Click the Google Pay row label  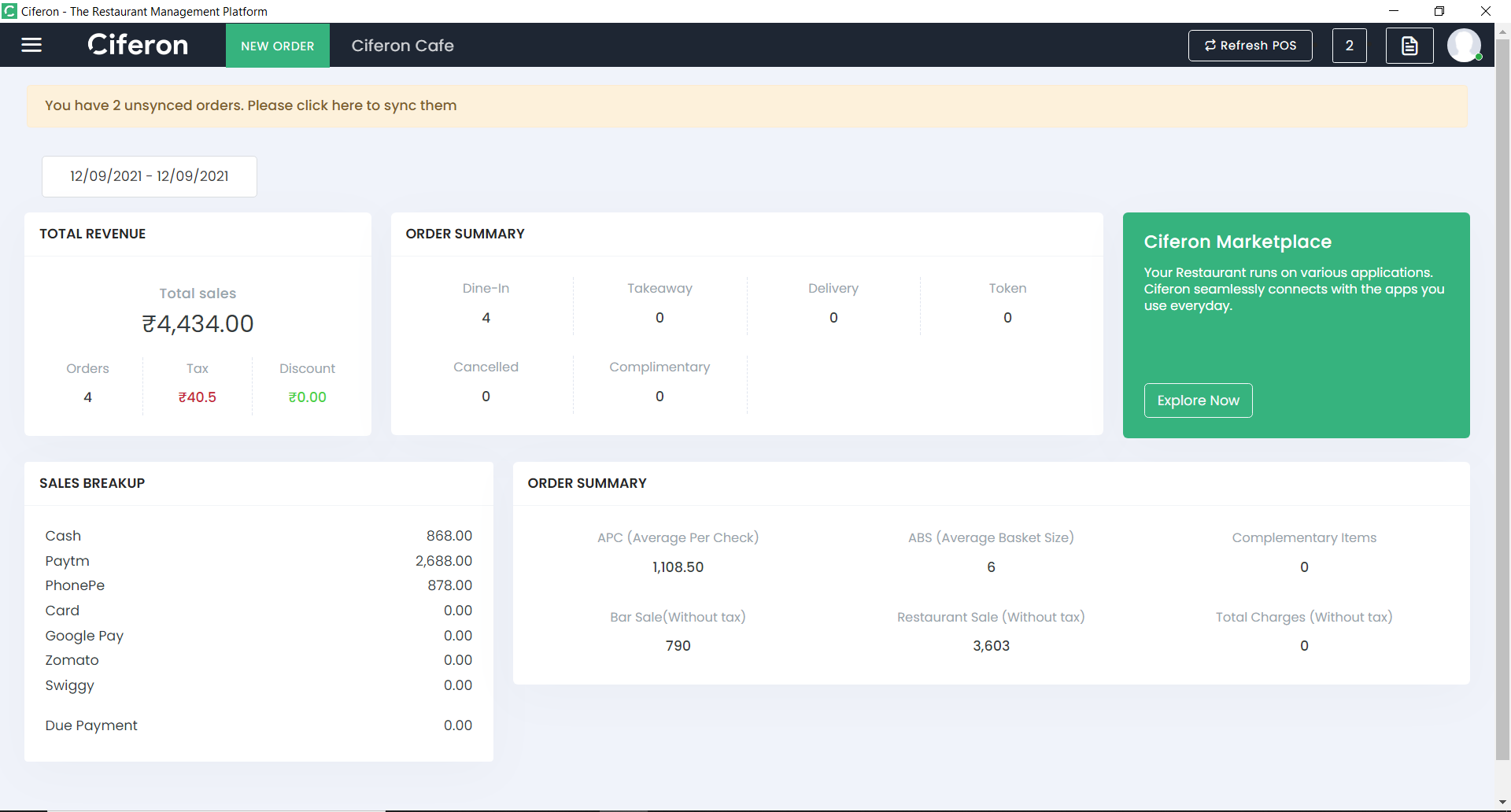click(84, 636)
